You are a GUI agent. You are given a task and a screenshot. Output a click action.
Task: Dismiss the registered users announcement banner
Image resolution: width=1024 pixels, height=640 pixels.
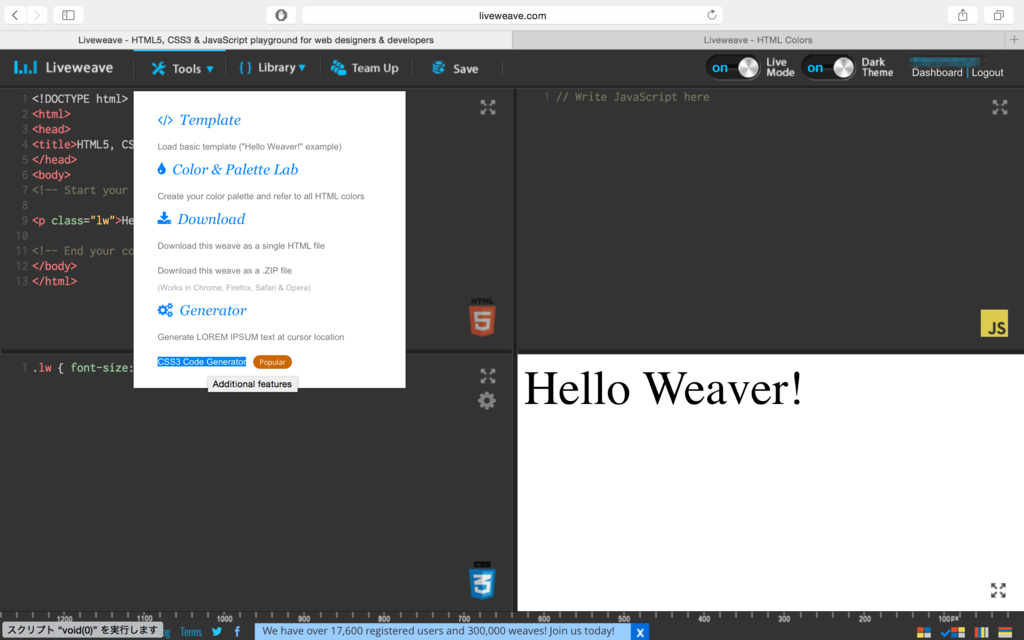point(639,631)
